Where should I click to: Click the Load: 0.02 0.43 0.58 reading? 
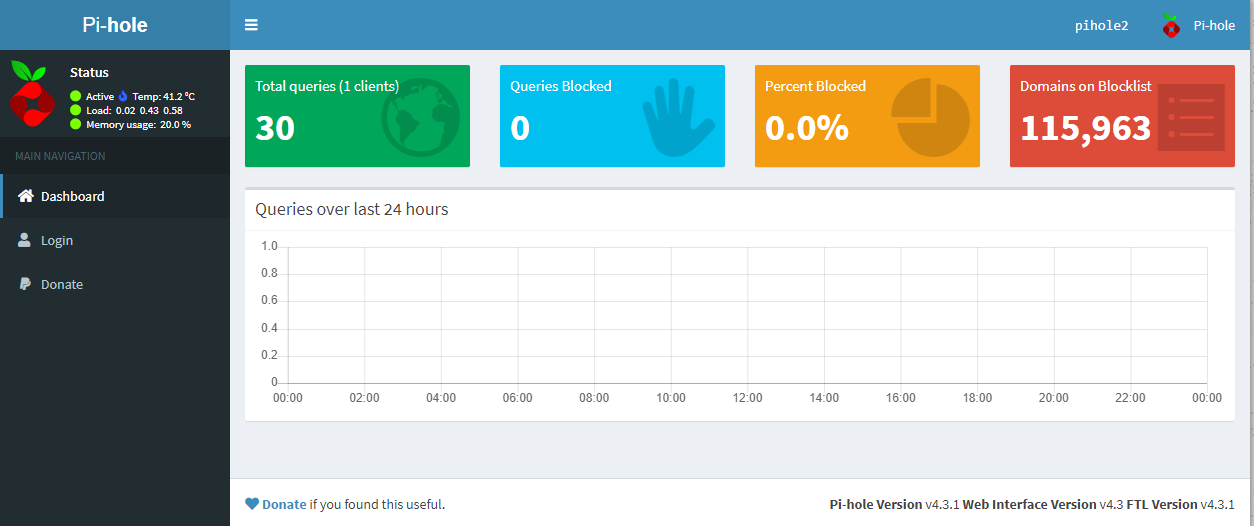coord(134,110)
